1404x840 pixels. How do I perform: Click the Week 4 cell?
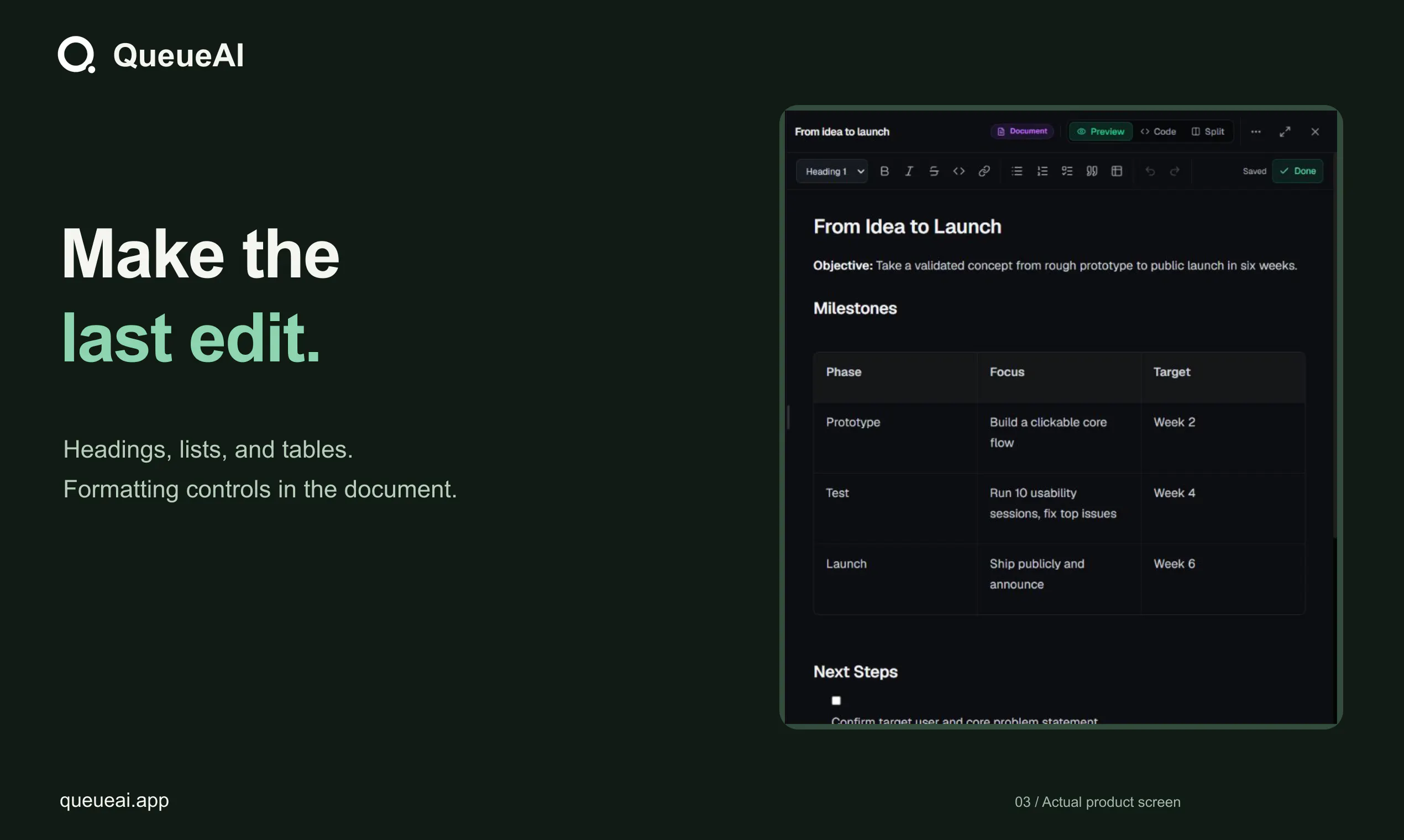[1223, 508]
